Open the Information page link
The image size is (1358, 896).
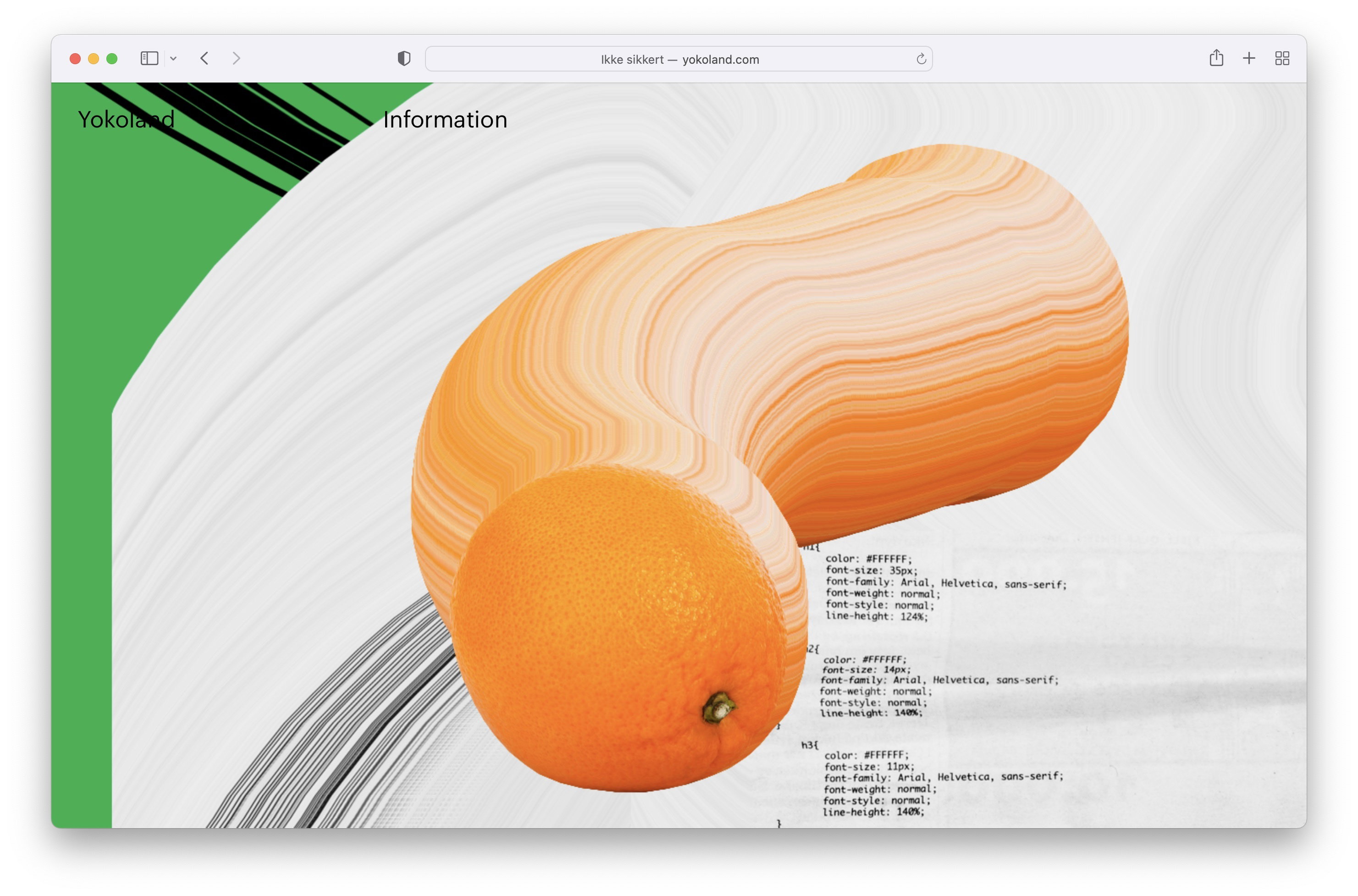(445, 119)
